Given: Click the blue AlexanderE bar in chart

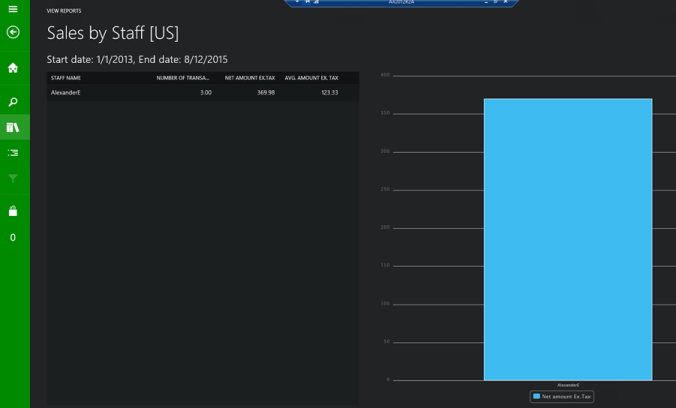Looking at the screenshot, I should 567,239.
